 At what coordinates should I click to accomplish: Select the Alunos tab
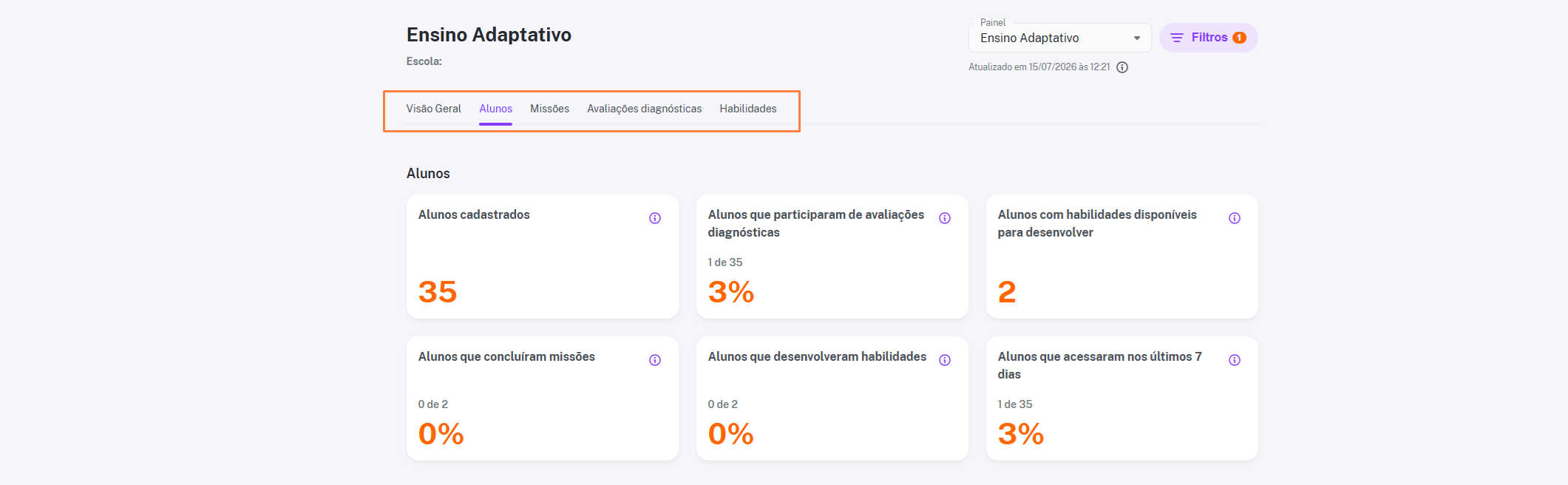pyautogui.click(x=495, y=109)
